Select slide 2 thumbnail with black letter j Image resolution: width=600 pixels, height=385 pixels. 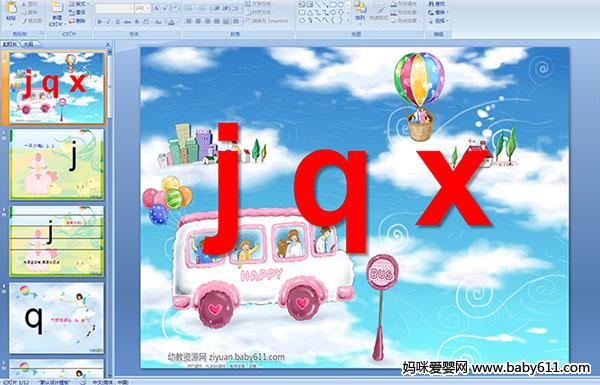pyautogui.click(x=57, y=164)
